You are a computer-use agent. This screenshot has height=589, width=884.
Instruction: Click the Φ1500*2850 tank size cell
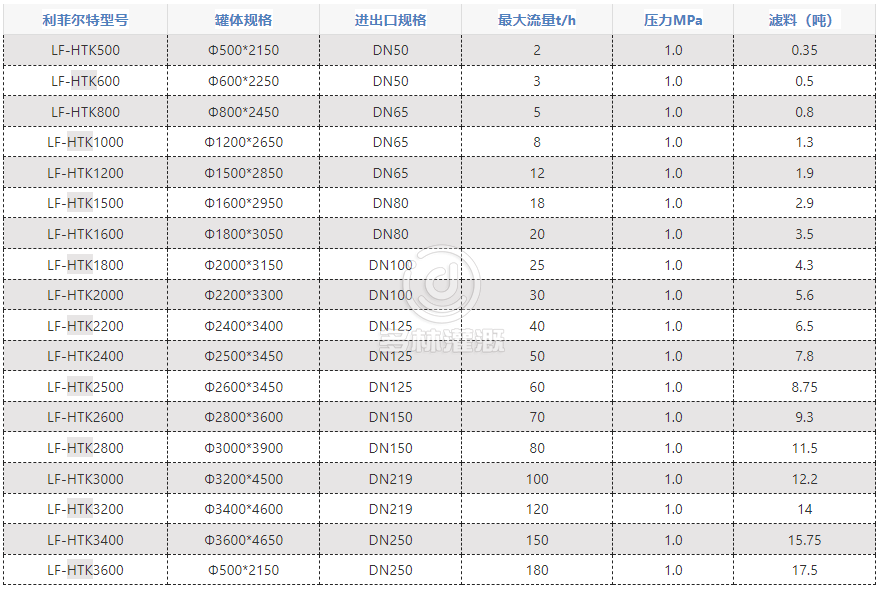[244, 173]
